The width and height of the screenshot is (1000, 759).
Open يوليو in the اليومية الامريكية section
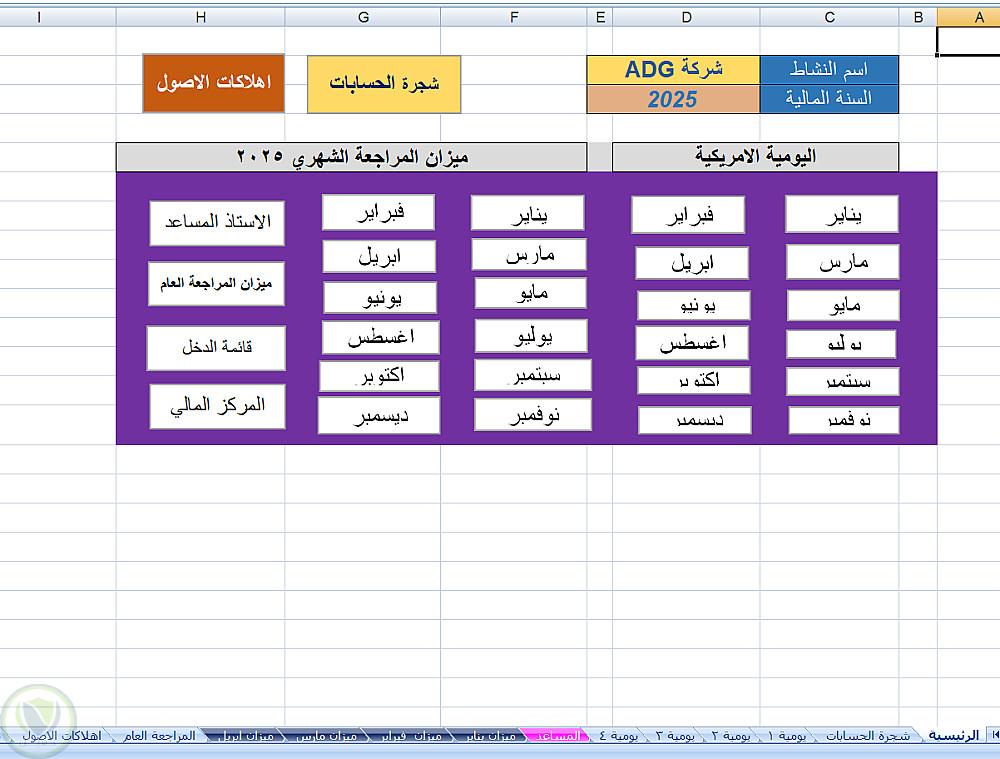(841, 344)
